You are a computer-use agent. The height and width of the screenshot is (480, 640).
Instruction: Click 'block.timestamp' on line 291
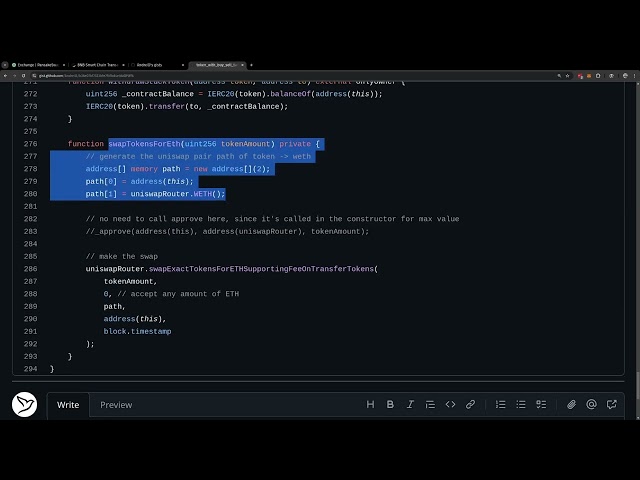[138, 331]
